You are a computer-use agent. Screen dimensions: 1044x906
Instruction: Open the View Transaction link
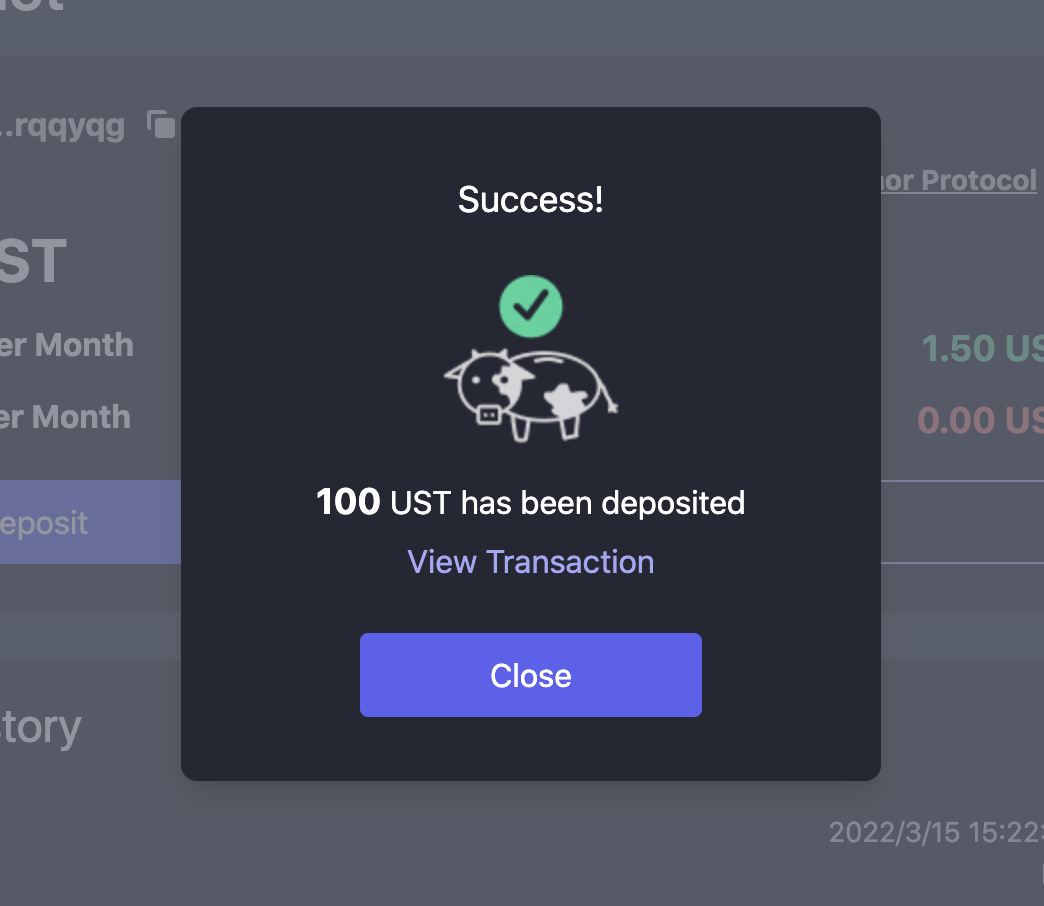coord(530,562)
